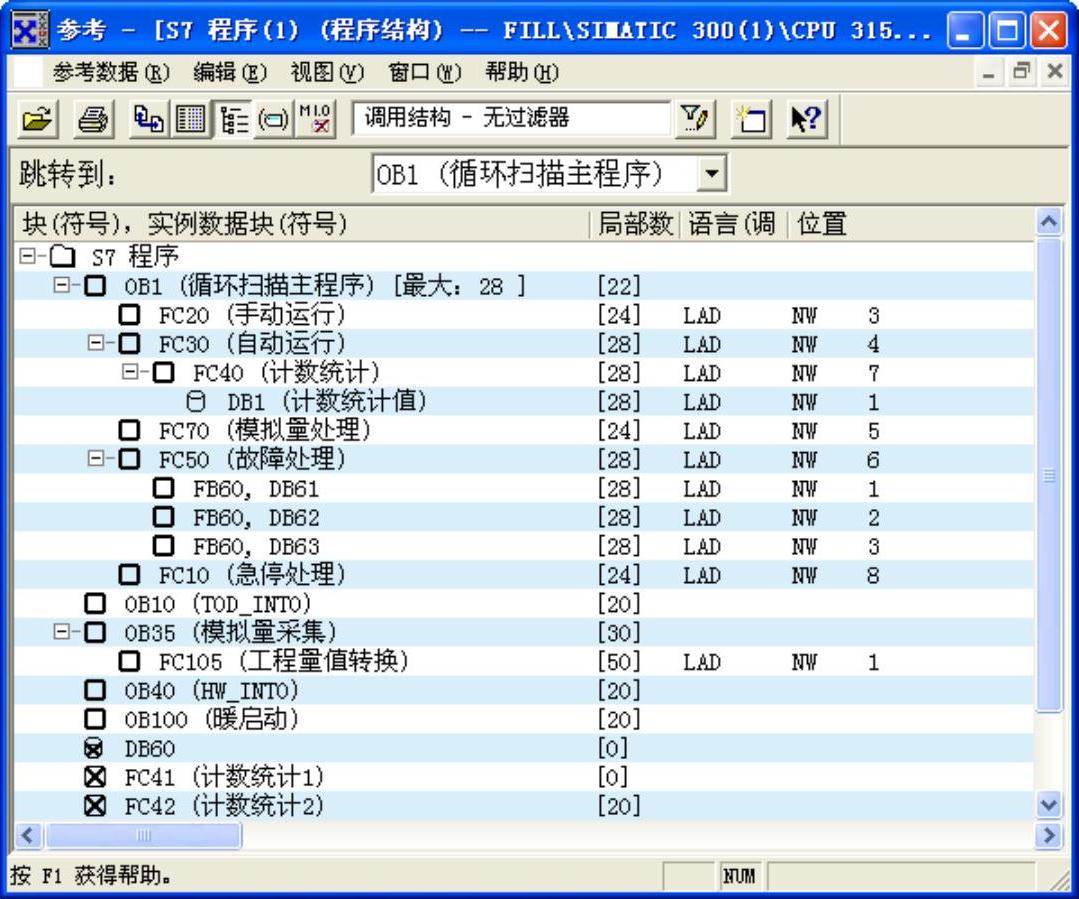
Task: Collapse the FC30 (自动运行) tree node
Action: pyautogui.click(x=96, y=344)
